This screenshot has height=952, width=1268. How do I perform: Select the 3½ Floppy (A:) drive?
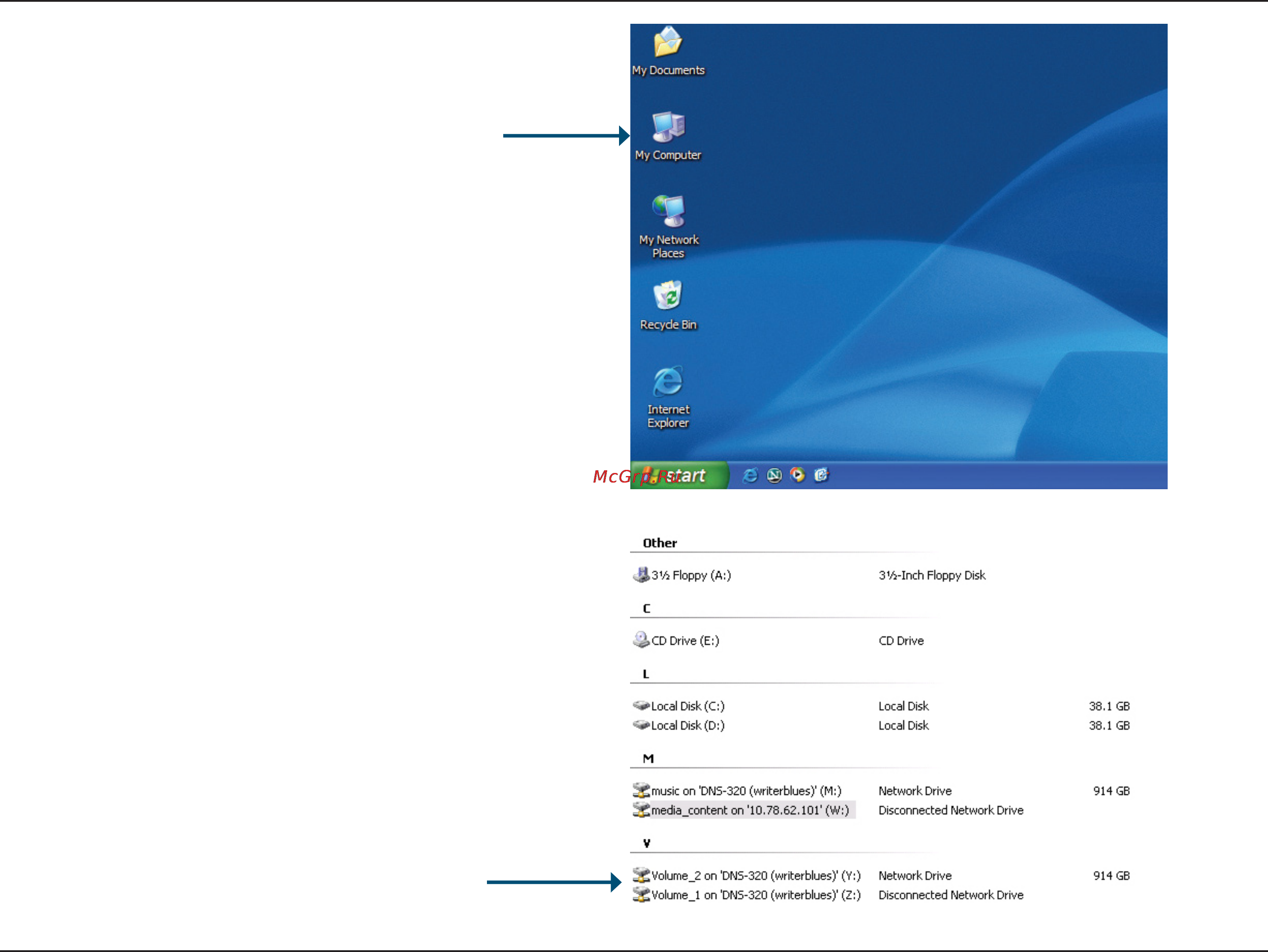(682, 575)
